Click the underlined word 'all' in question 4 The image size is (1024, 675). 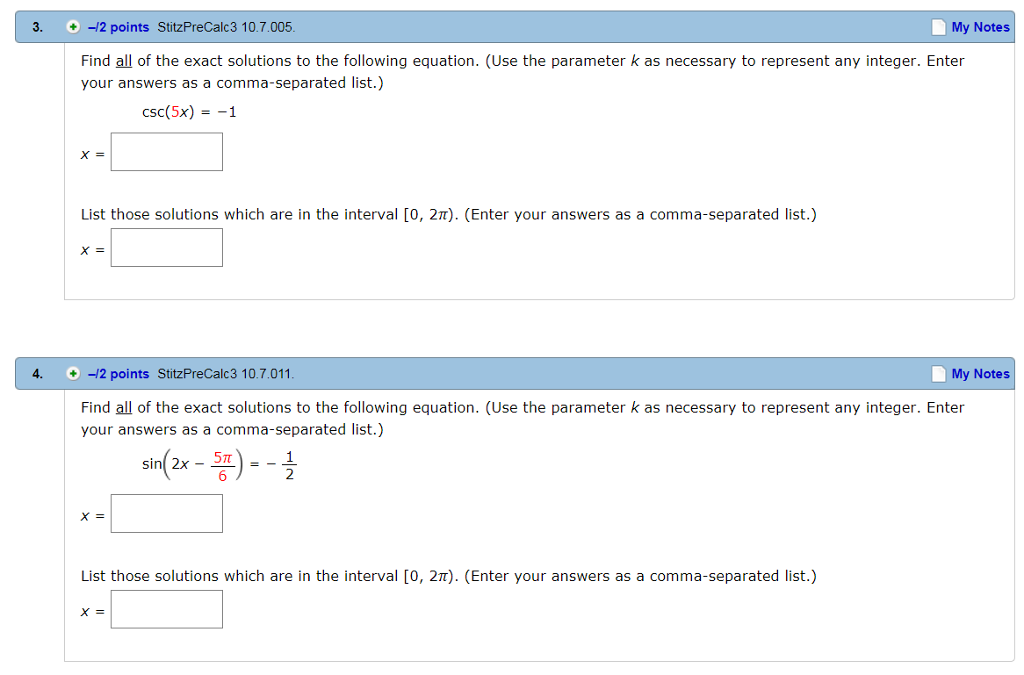pyautogui.click(x=124, y=408)
